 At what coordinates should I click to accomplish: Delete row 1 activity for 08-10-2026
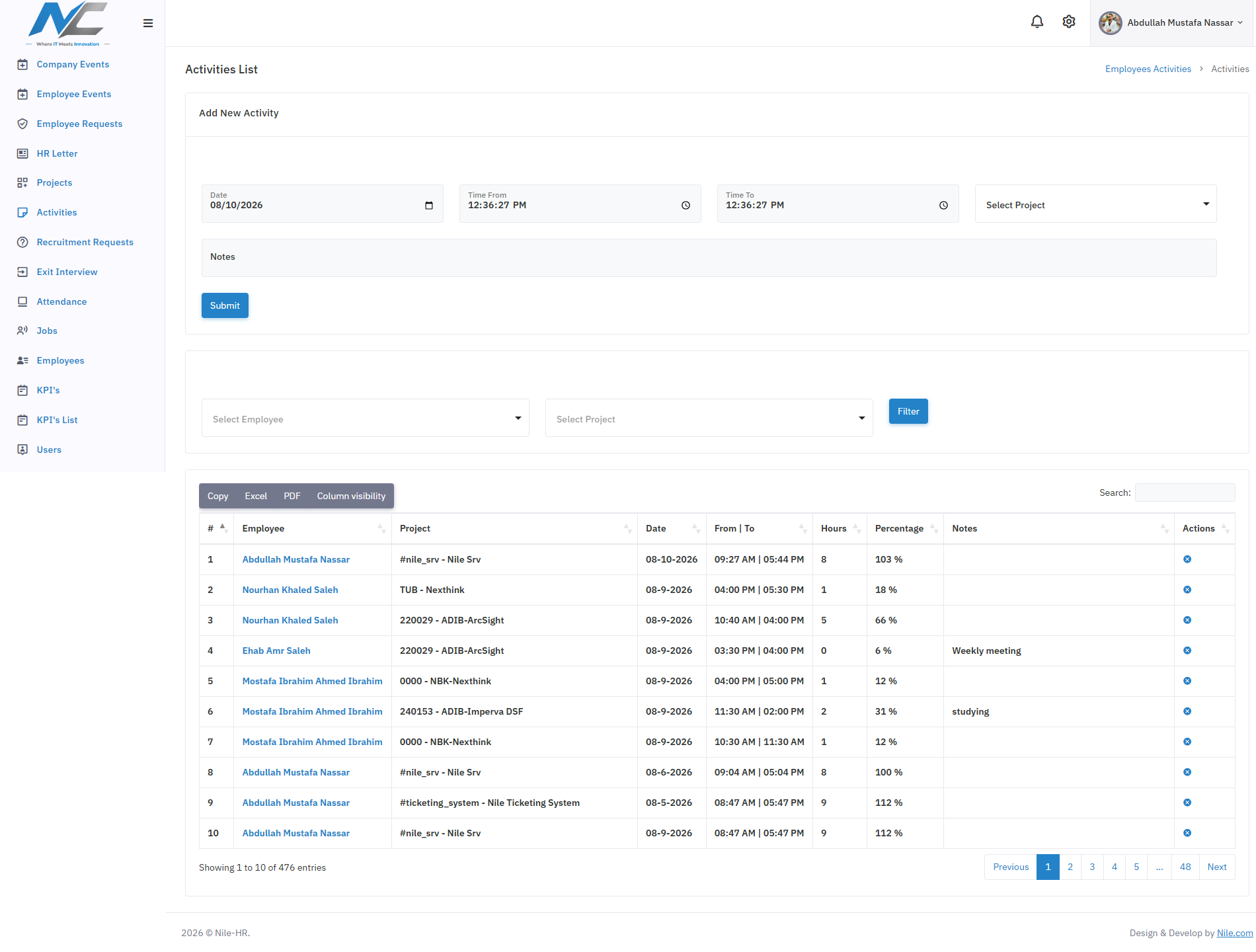(x=1187, y=559)
